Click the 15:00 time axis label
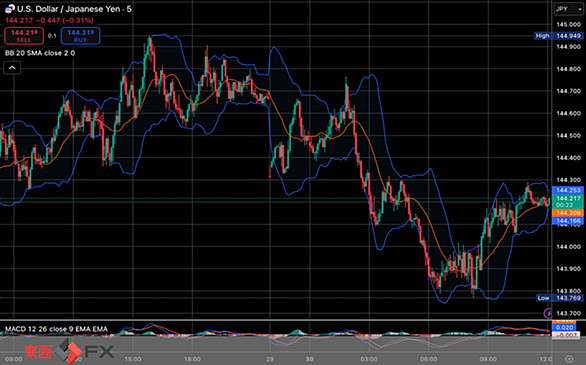 point(133,359)
